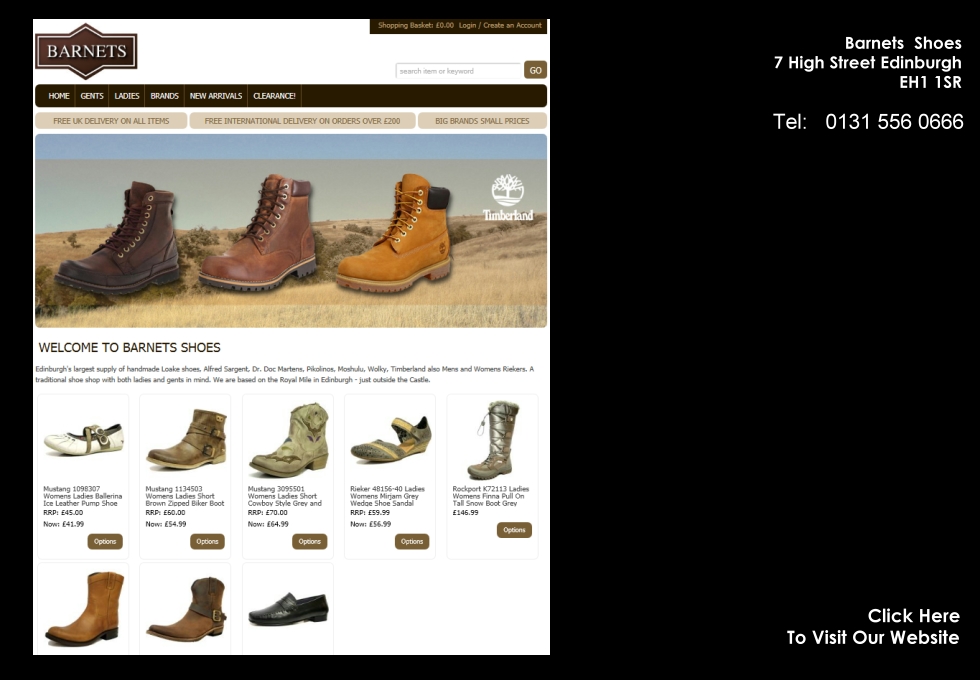
Task: Open the black loafer shoe thumbnail
Action: [x=288, y=609]
